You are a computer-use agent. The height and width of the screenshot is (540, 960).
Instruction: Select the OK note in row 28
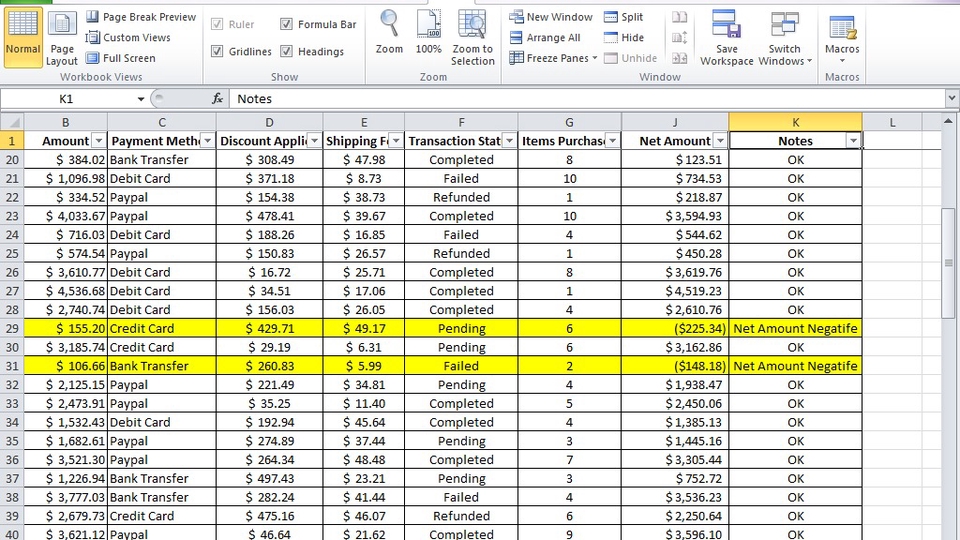click(x=795, y=309)
